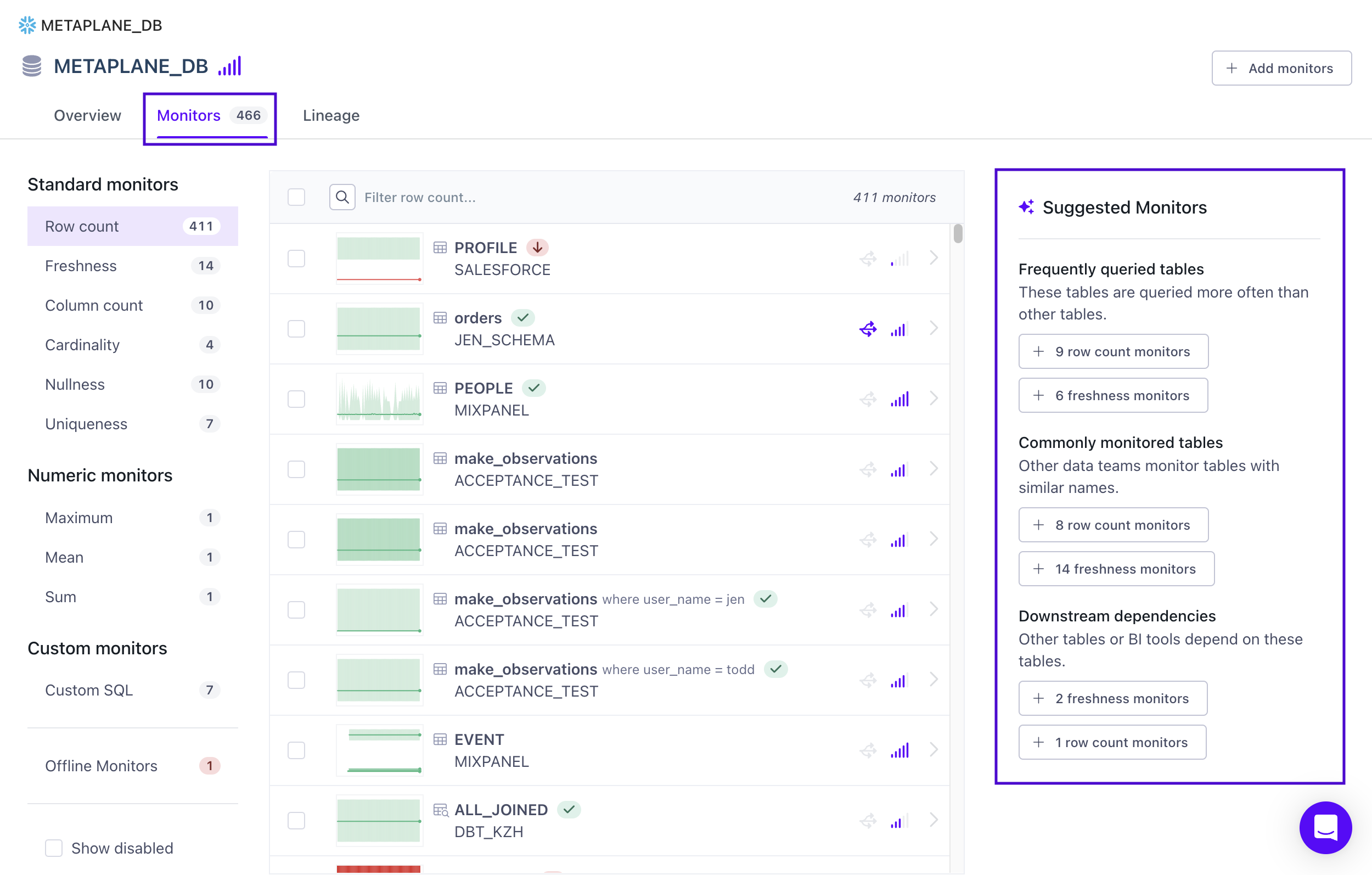Add 9 row count monitors suggestion
The image size is (1372, 875).
click(x=1113, y=352)
